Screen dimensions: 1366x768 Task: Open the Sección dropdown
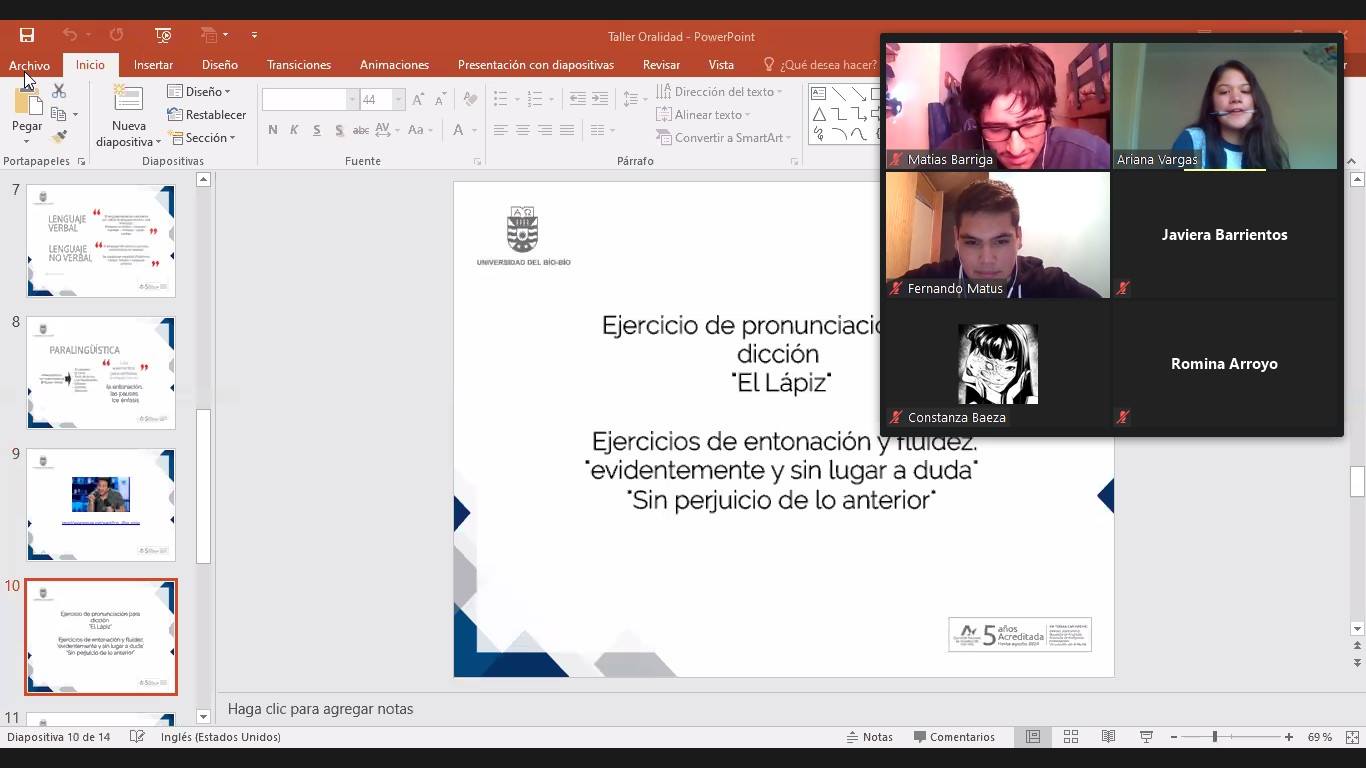click(x=202, y=138)
